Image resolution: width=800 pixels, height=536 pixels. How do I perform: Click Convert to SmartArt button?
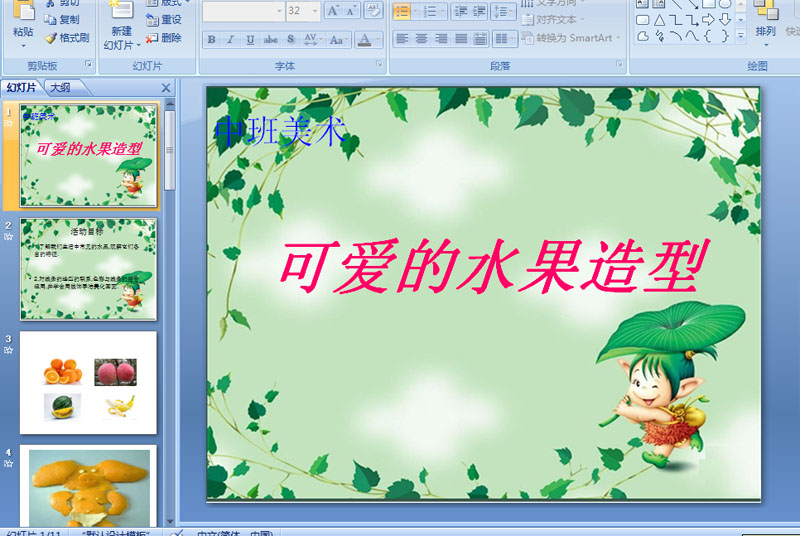[571, 38]
